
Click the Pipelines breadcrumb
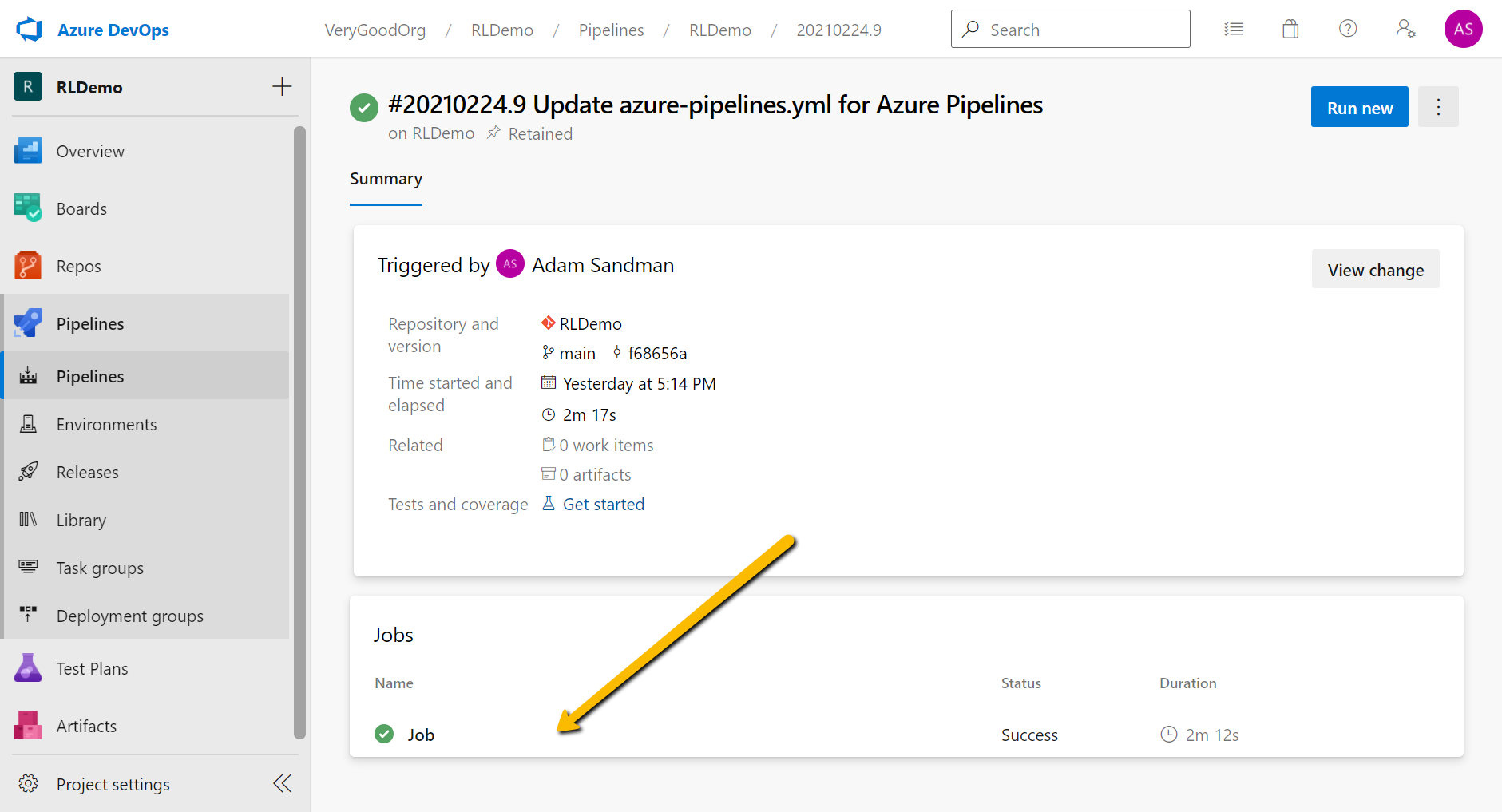611,30
